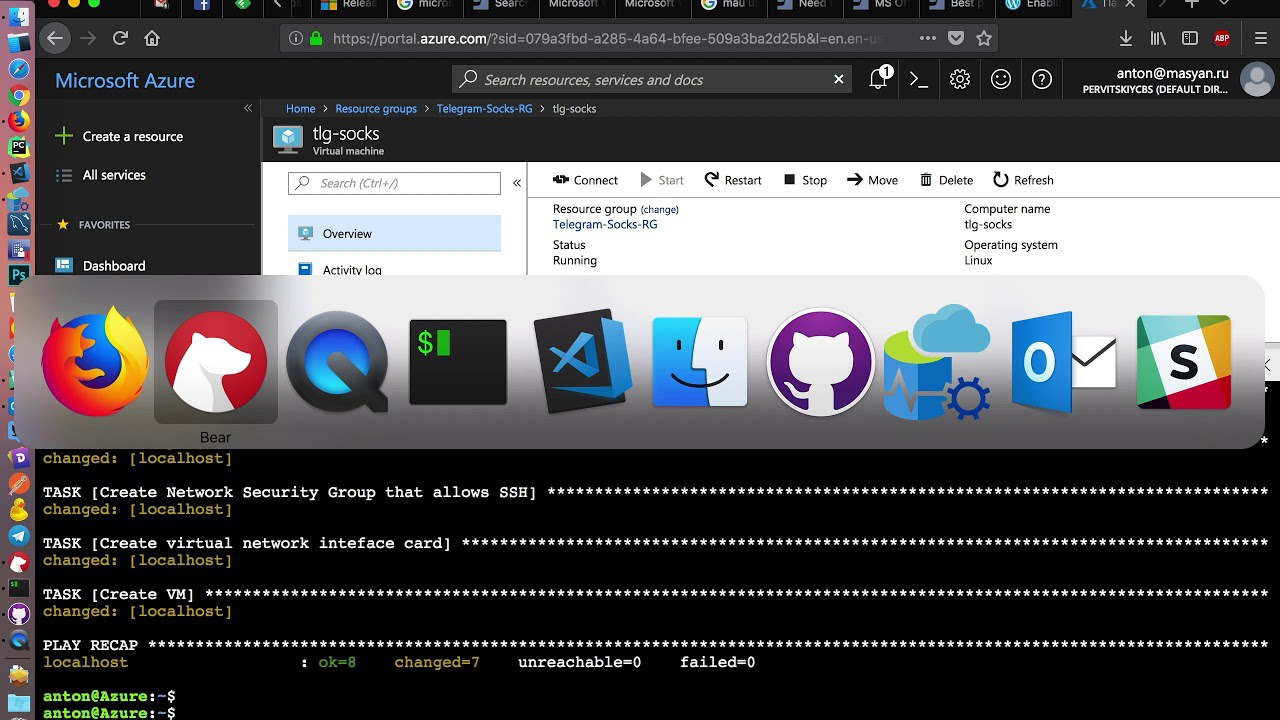Open page actions three-dot menu
Viewport: 1280px width, 720px height.
click(927, 38)
